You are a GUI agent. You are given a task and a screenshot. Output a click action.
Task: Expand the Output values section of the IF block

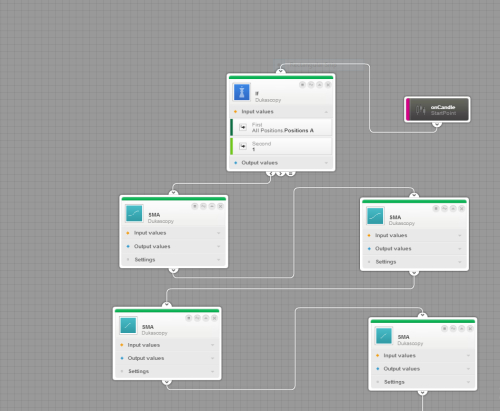click(326, 163)
